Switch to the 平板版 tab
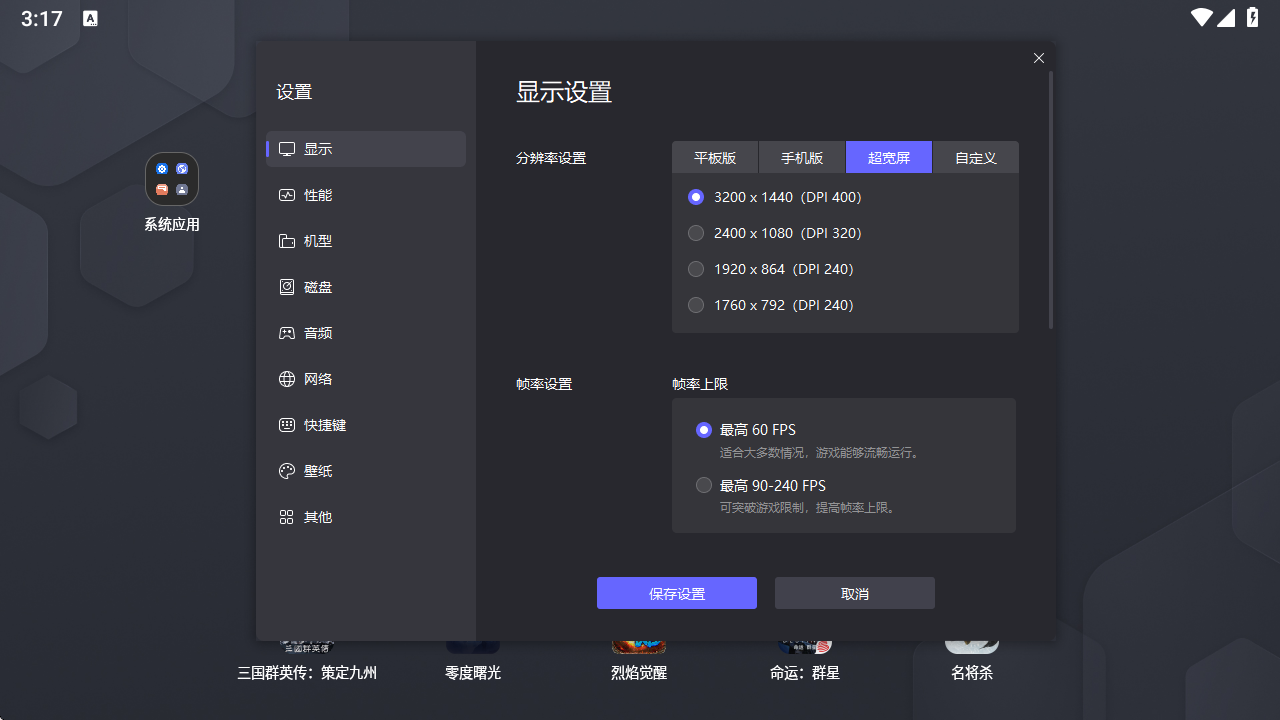Viewport: 1280px width, 720px height. 715,157
